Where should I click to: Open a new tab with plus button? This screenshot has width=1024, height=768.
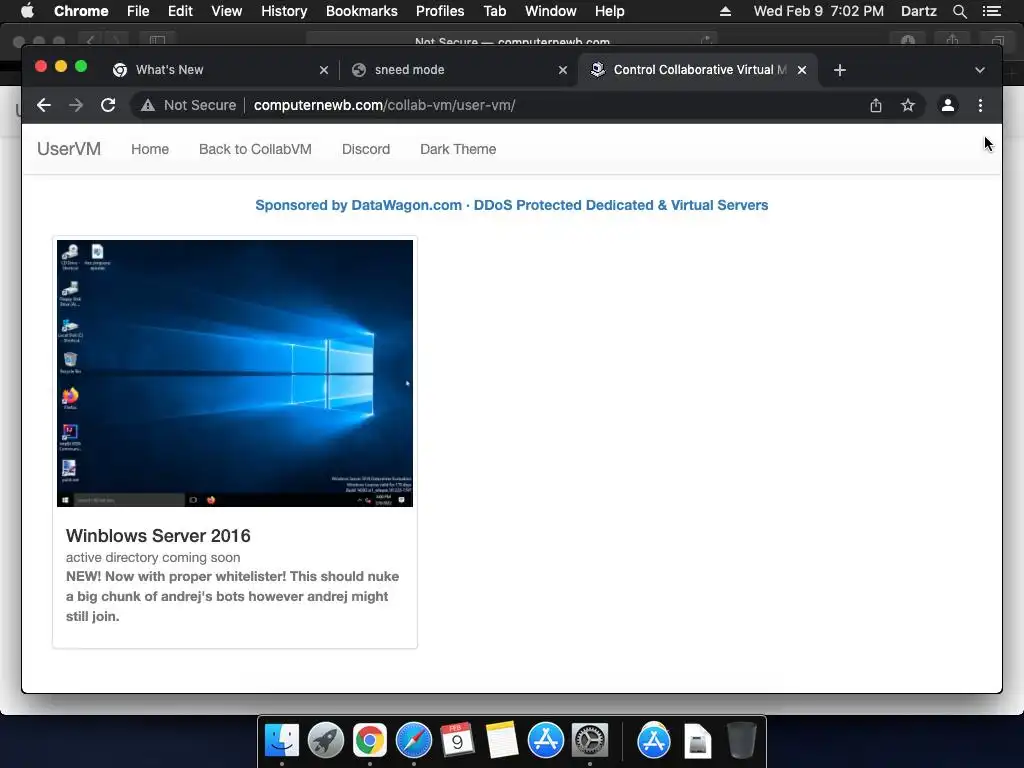(840, 70)
